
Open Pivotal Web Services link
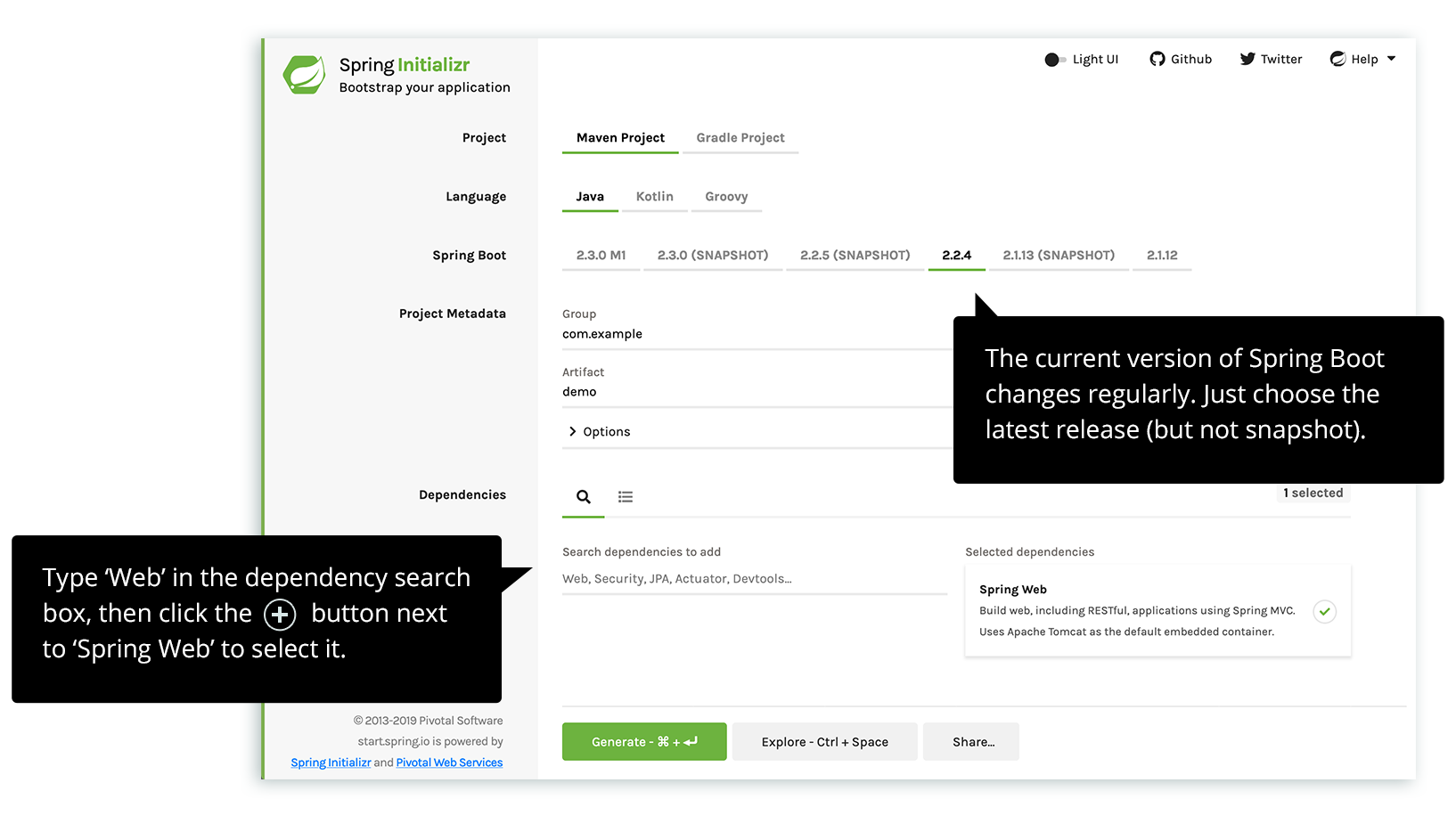click(x=449, y=763)
